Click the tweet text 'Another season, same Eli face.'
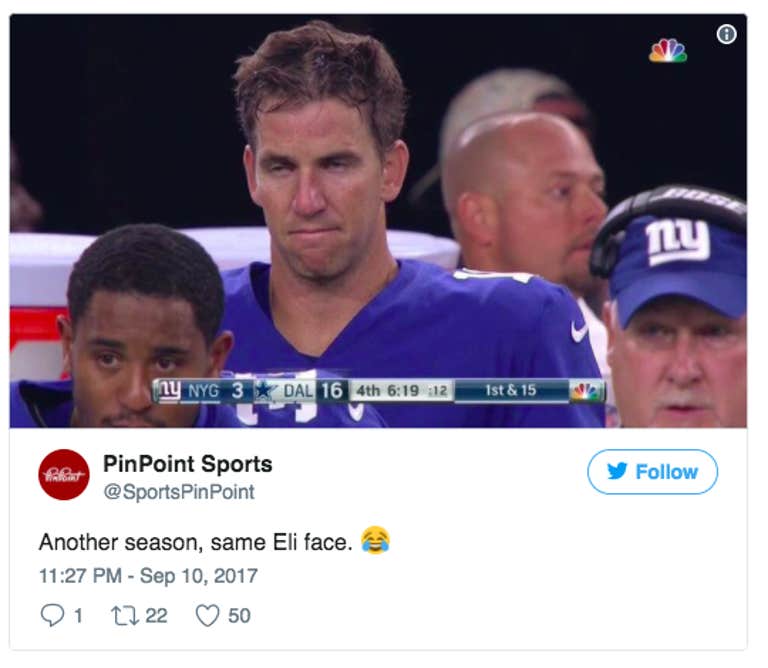 (195, 542)
